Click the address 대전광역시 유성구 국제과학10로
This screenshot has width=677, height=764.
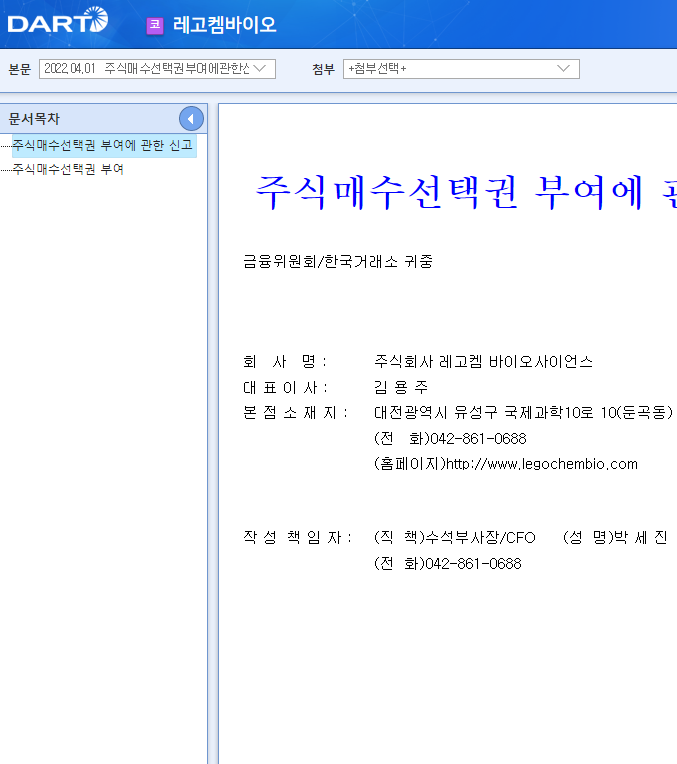coord(484,413)
